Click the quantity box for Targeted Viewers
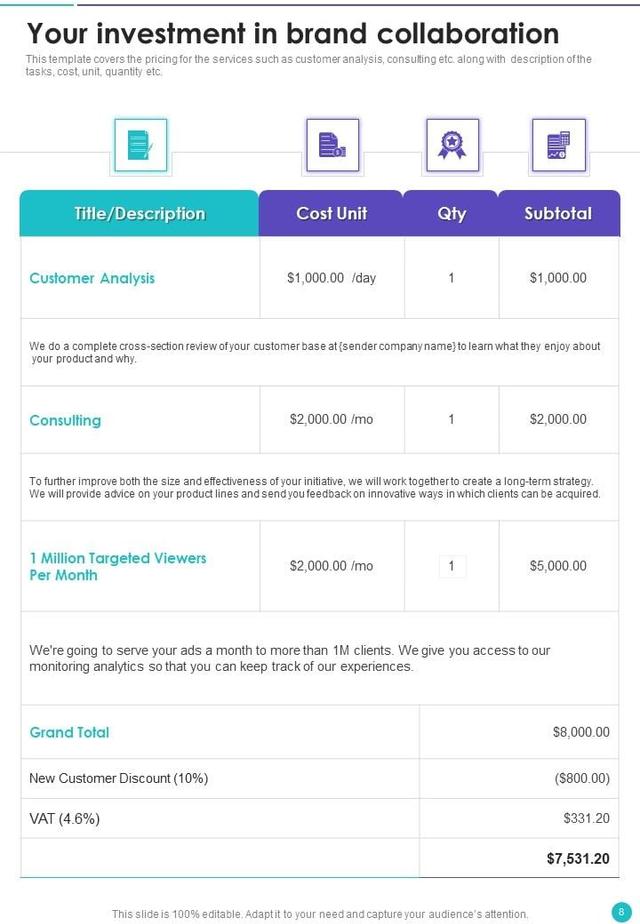Screen dimensions: 640x924 tap(452, 566)
